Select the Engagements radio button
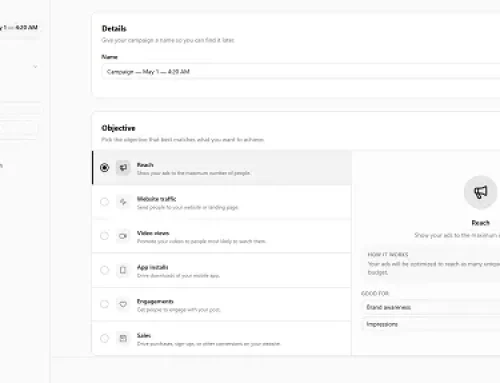500x383 pixels. (x=104, y=304)
